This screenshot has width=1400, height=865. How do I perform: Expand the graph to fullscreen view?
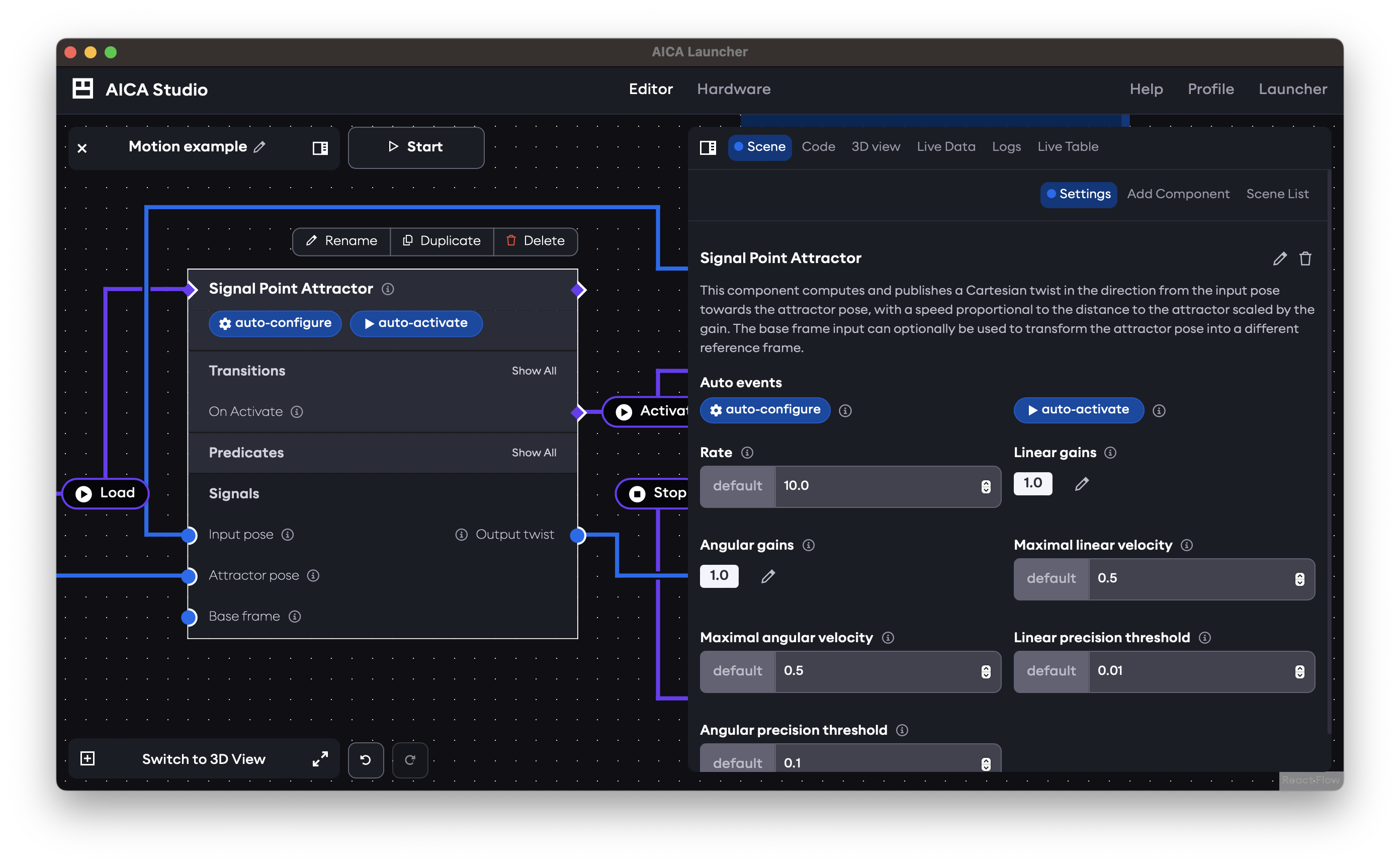point(320,758)
